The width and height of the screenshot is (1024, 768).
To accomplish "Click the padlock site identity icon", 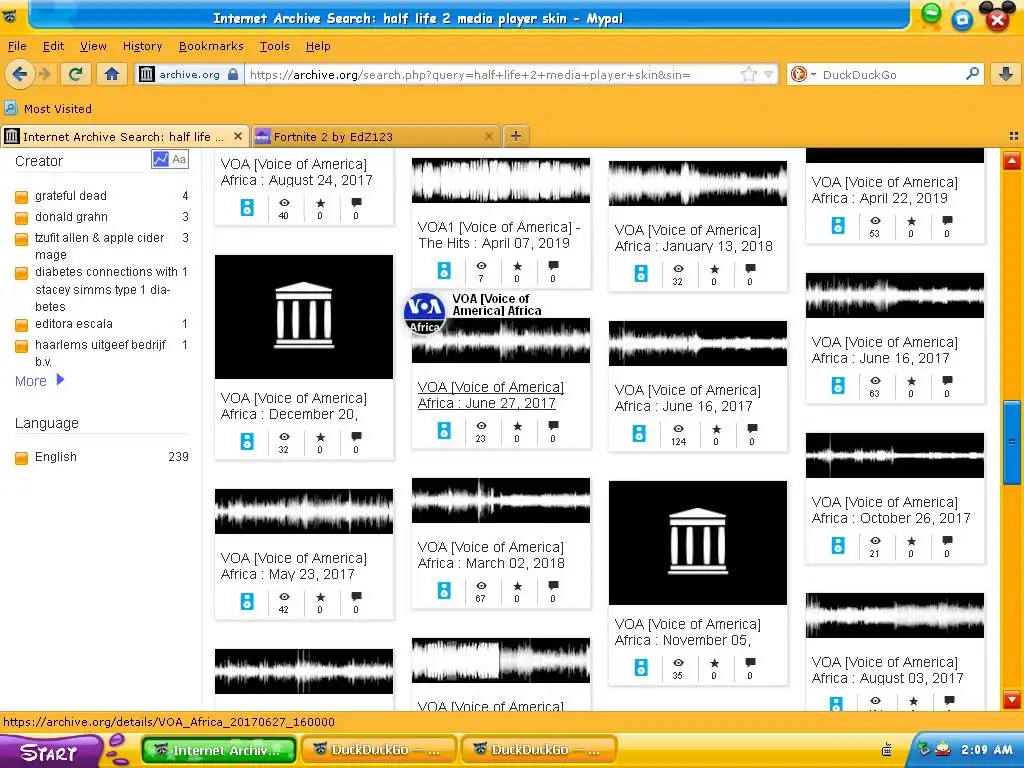I will (232, 74).
